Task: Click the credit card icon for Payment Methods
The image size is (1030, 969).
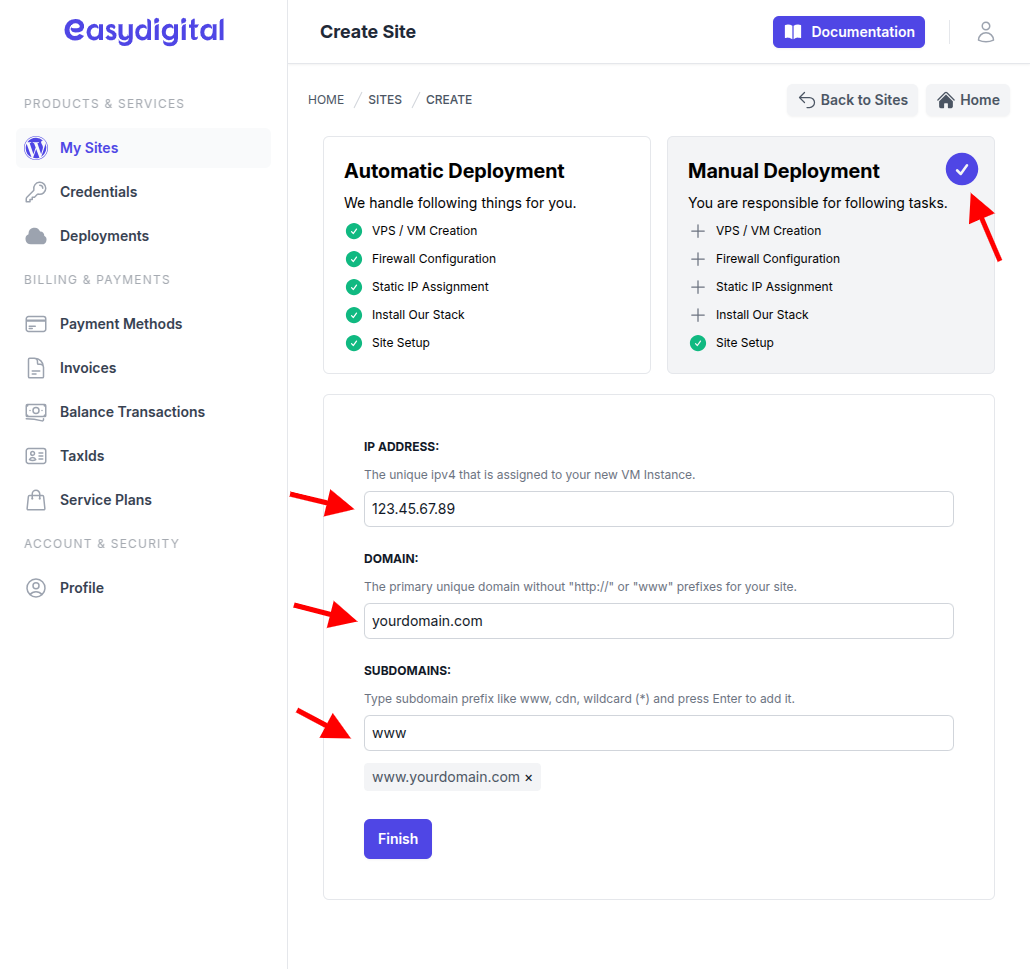Action: click(36, 324)
